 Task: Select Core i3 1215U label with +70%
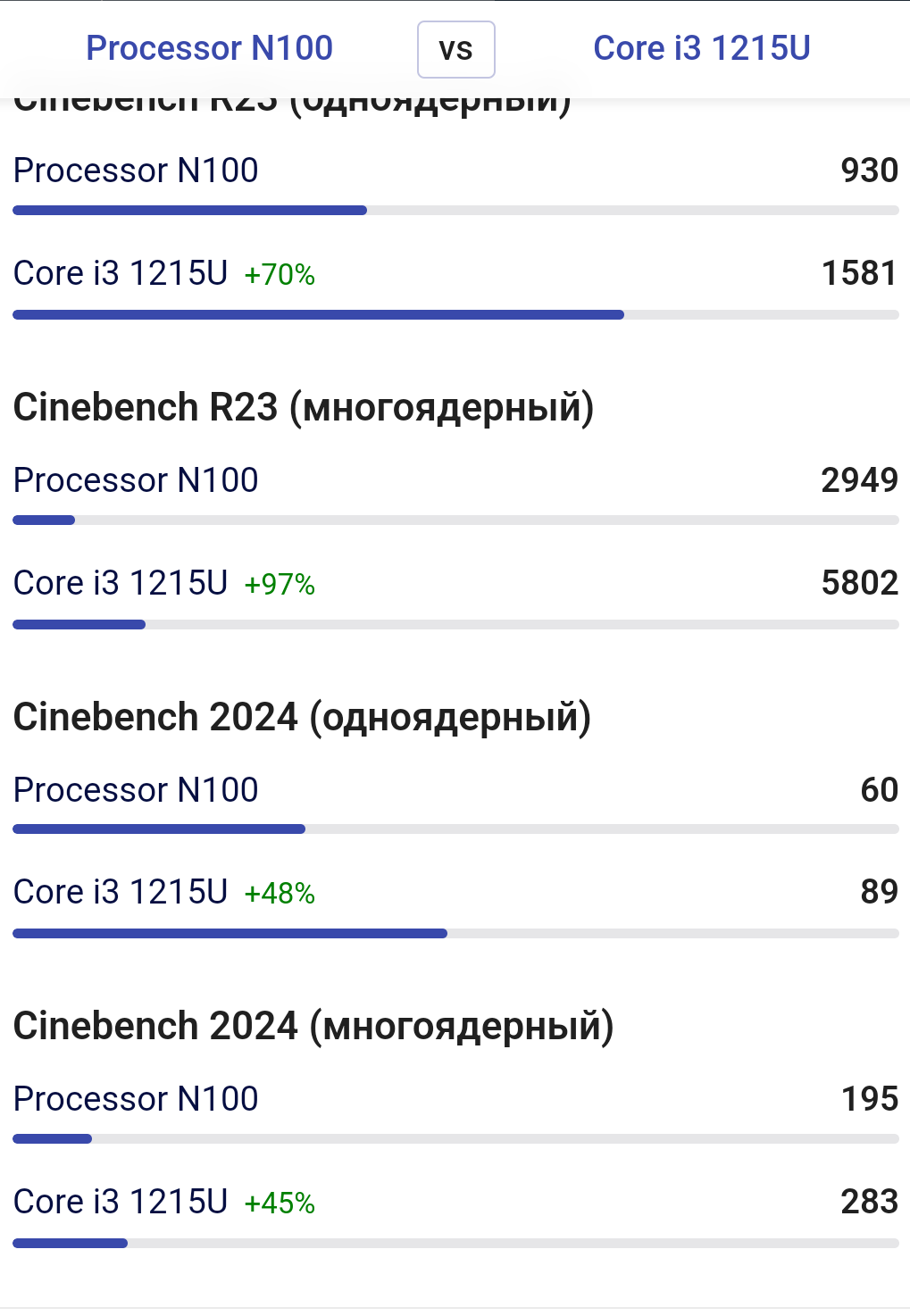tap(121, 273)
